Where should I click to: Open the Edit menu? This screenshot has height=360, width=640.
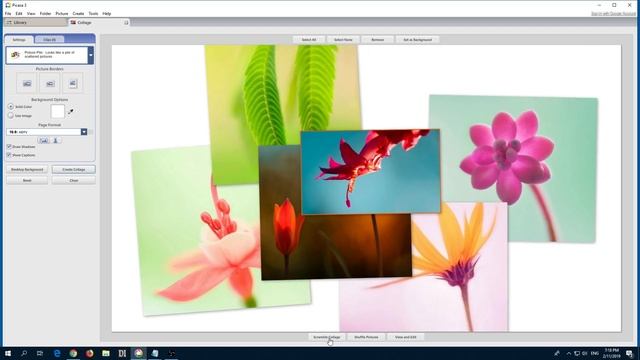pos(19,13)
